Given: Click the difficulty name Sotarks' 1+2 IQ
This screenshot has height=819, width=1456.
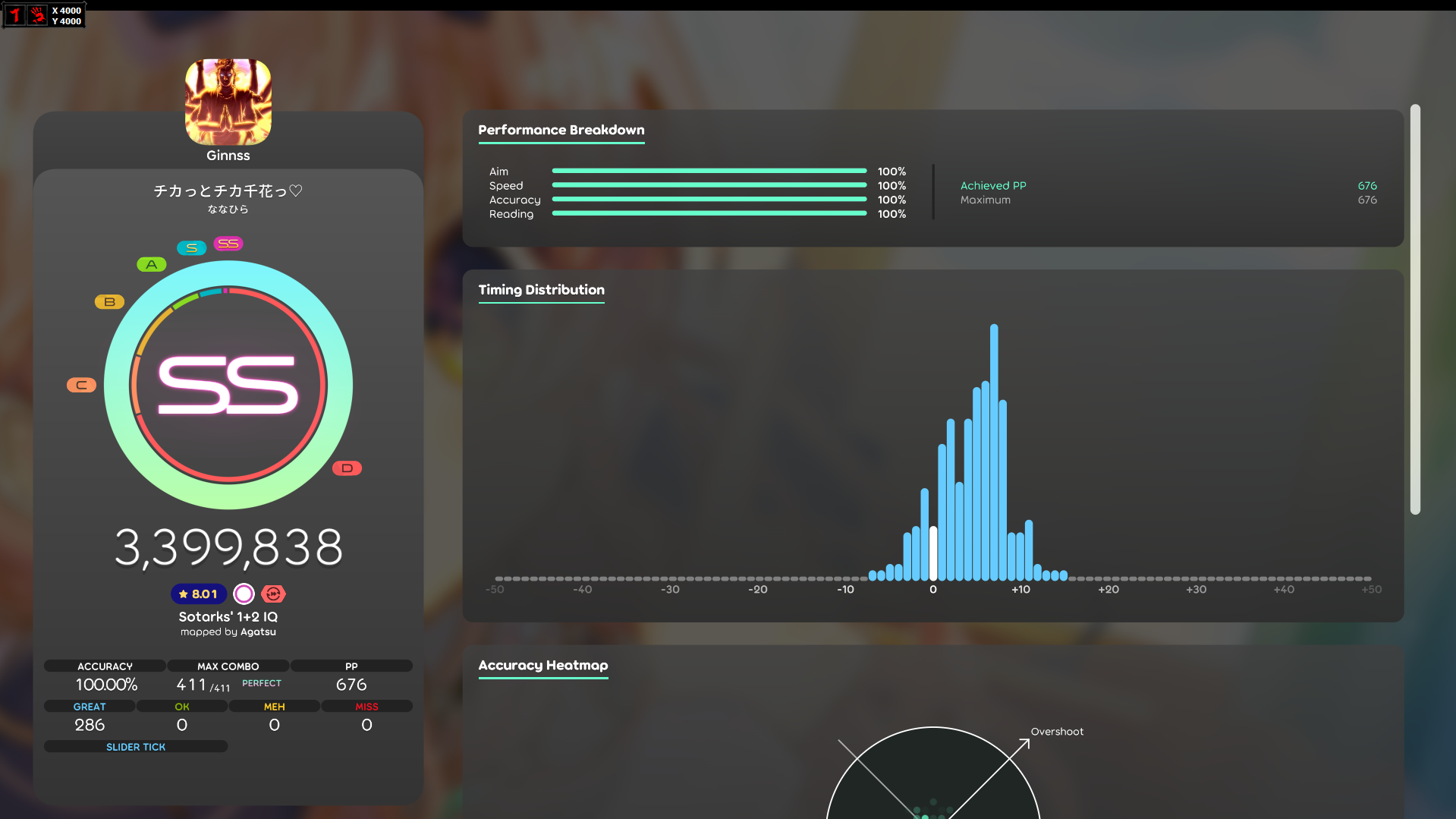Looking at the screenshot, I should [x=228, y=617].
